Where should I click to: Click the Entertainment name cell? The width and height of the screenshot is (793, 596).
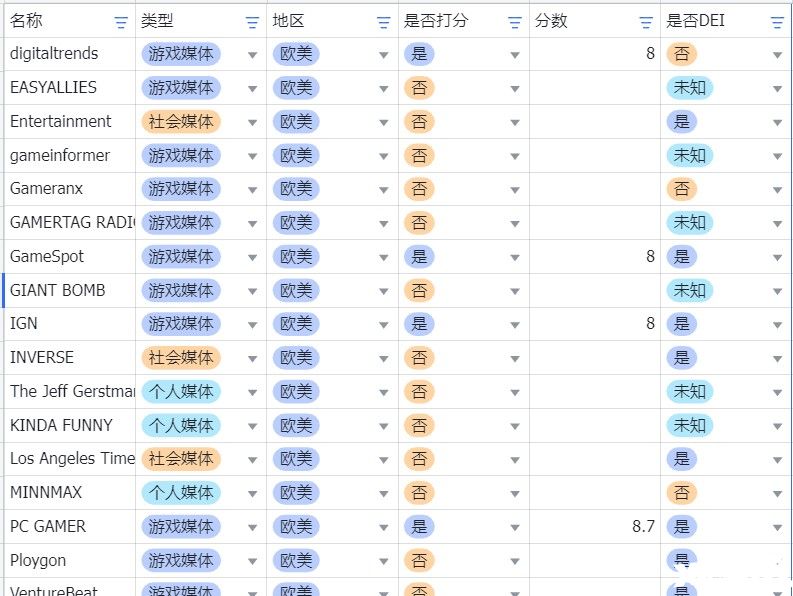pos(70,121)
